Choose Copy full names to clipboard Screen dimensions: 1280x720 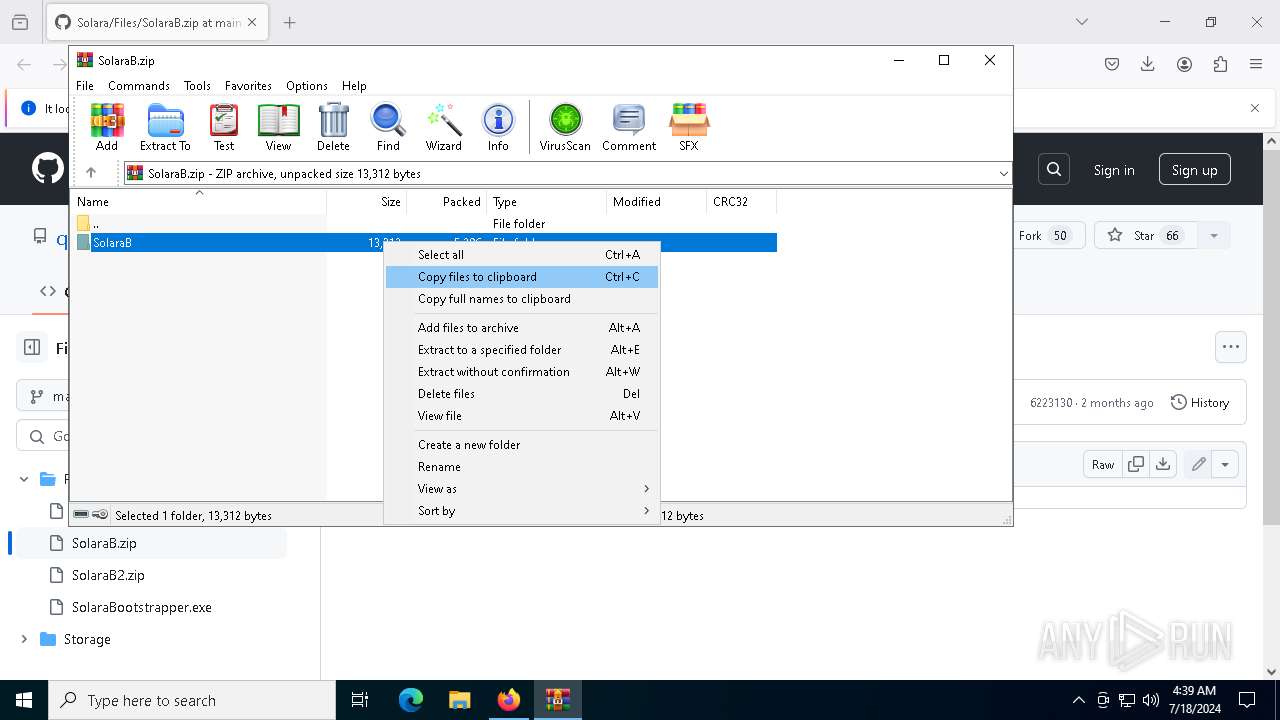coord(522,299)
